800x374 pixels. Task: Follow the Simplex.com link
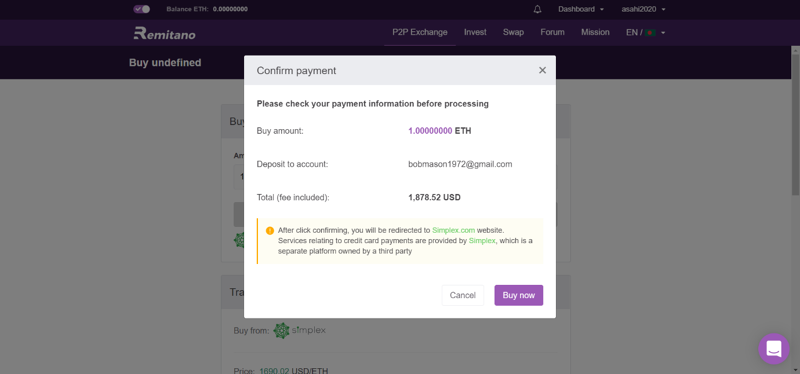(x=453, y=230)
